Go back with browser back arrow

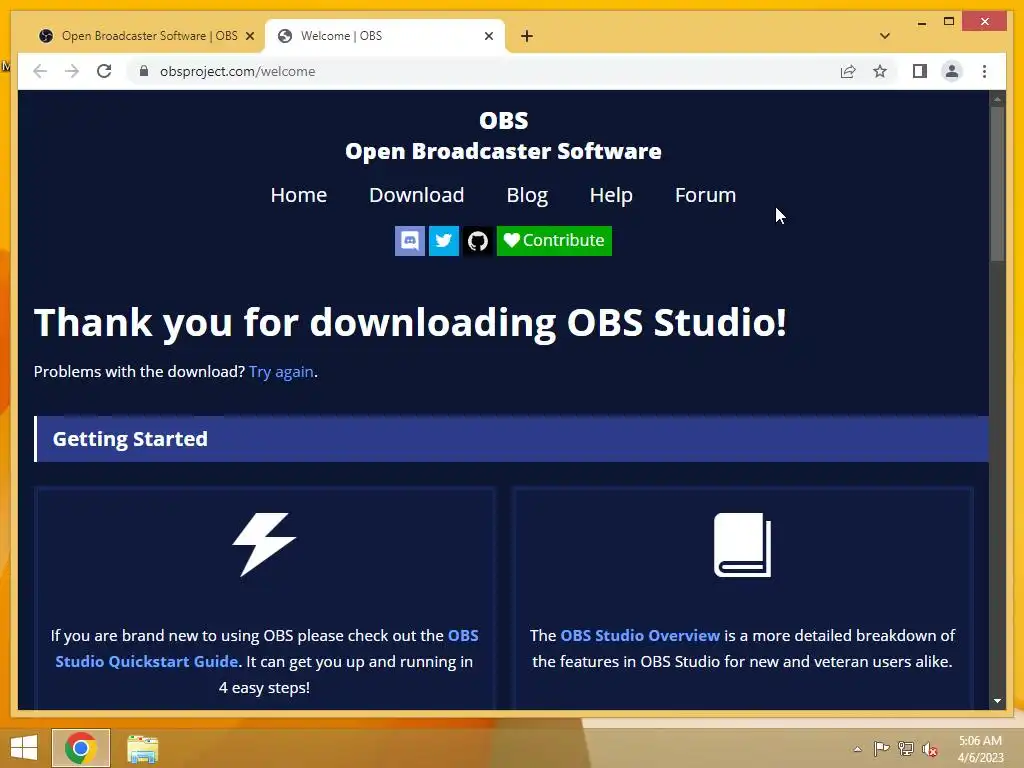pyautogui.click(x=40, y=71)
